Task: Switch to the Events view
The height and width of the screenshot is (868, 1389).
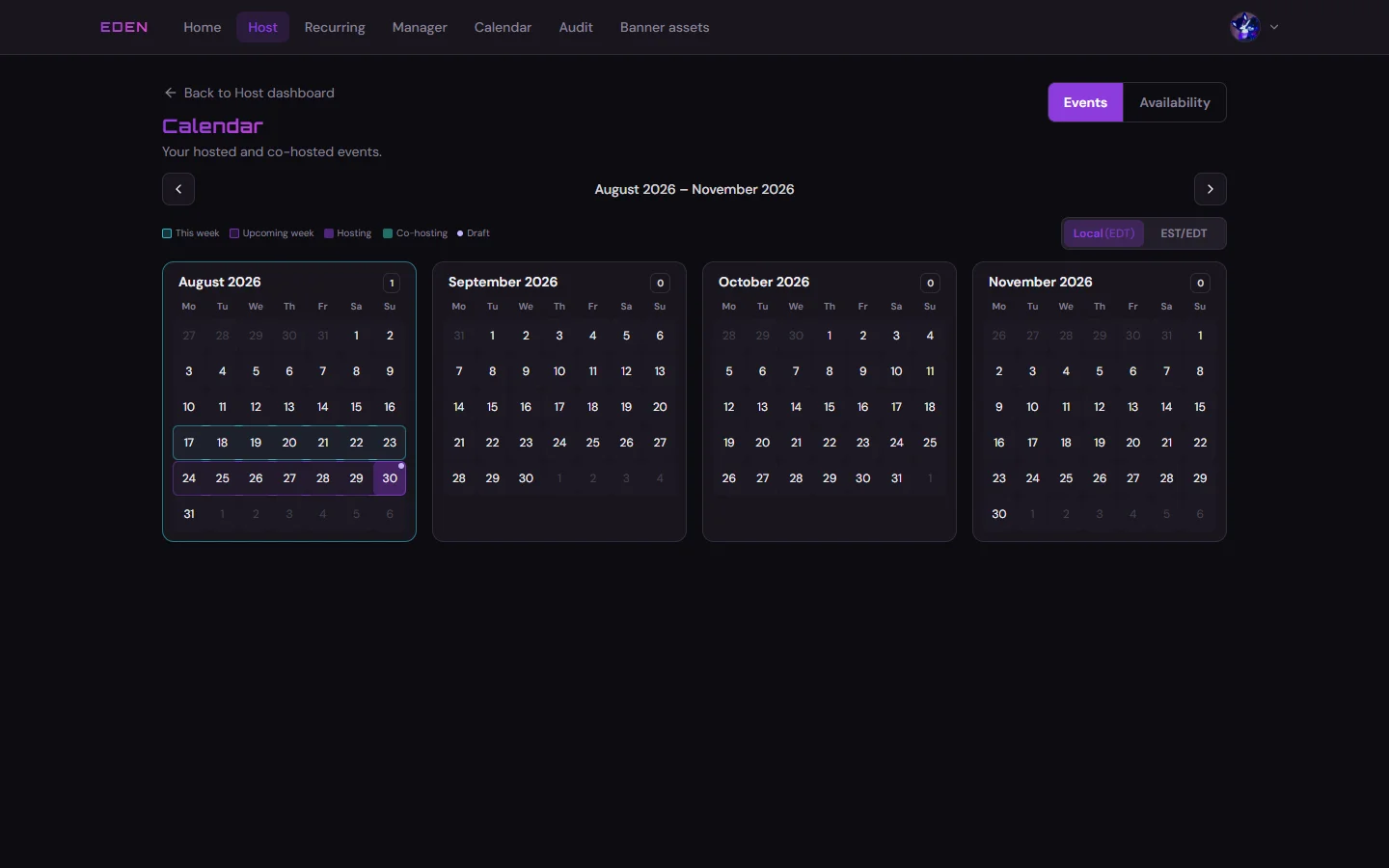Action: point(1085,102)
